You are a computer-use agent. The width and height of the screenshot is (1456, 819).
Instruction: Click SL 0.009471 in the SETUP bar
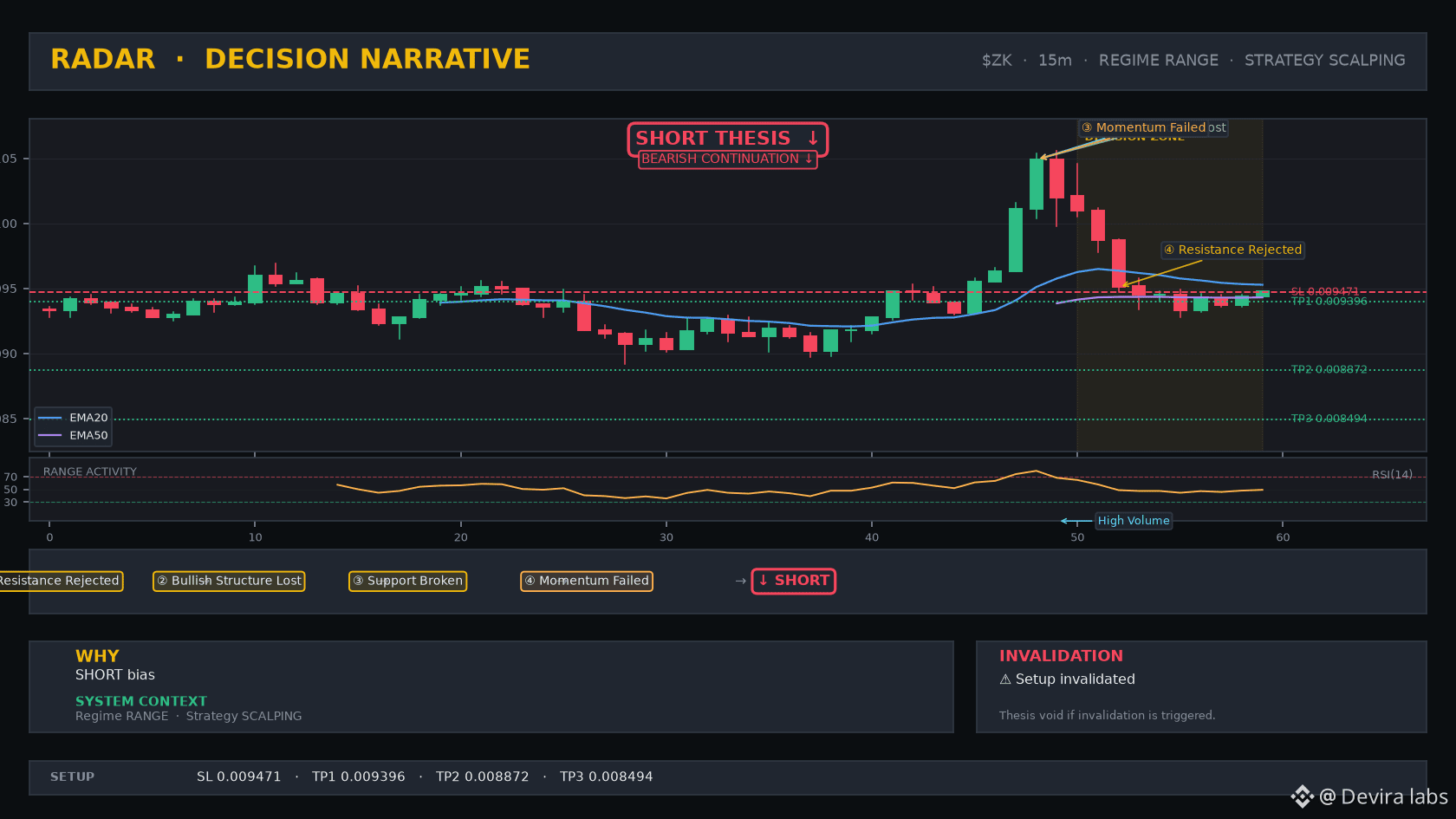tap(239, 777)
